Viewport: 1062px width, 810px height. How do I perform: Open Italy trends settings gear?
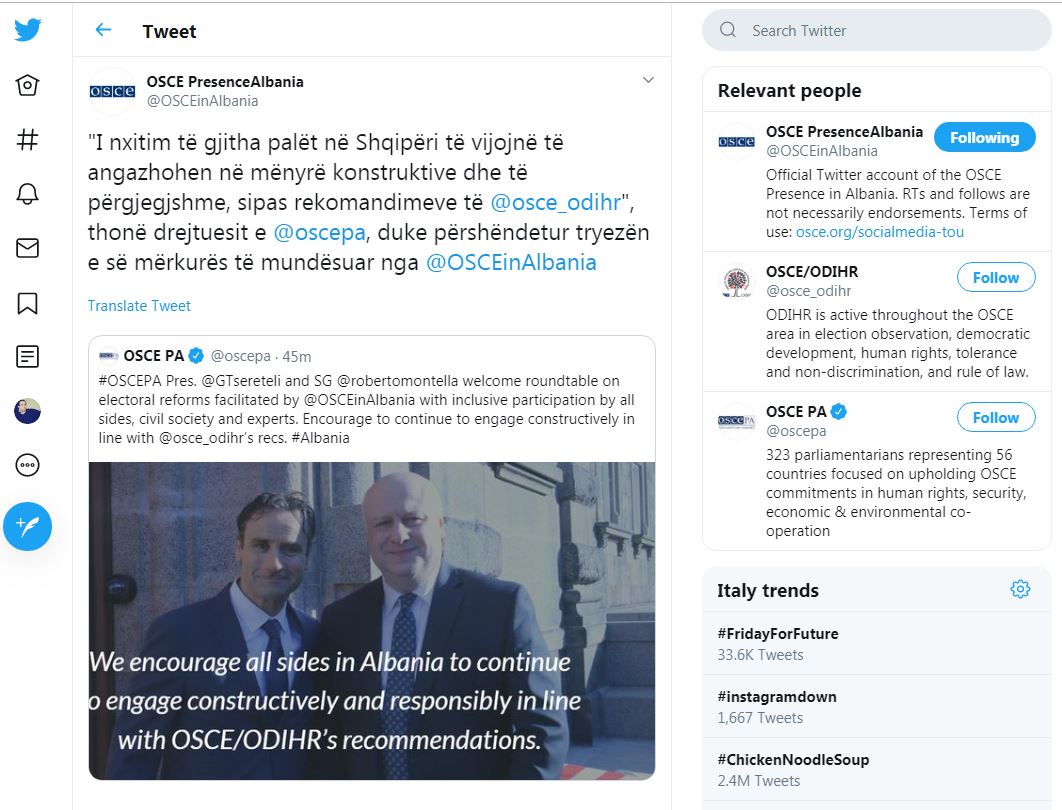[x=1020, y=589]
